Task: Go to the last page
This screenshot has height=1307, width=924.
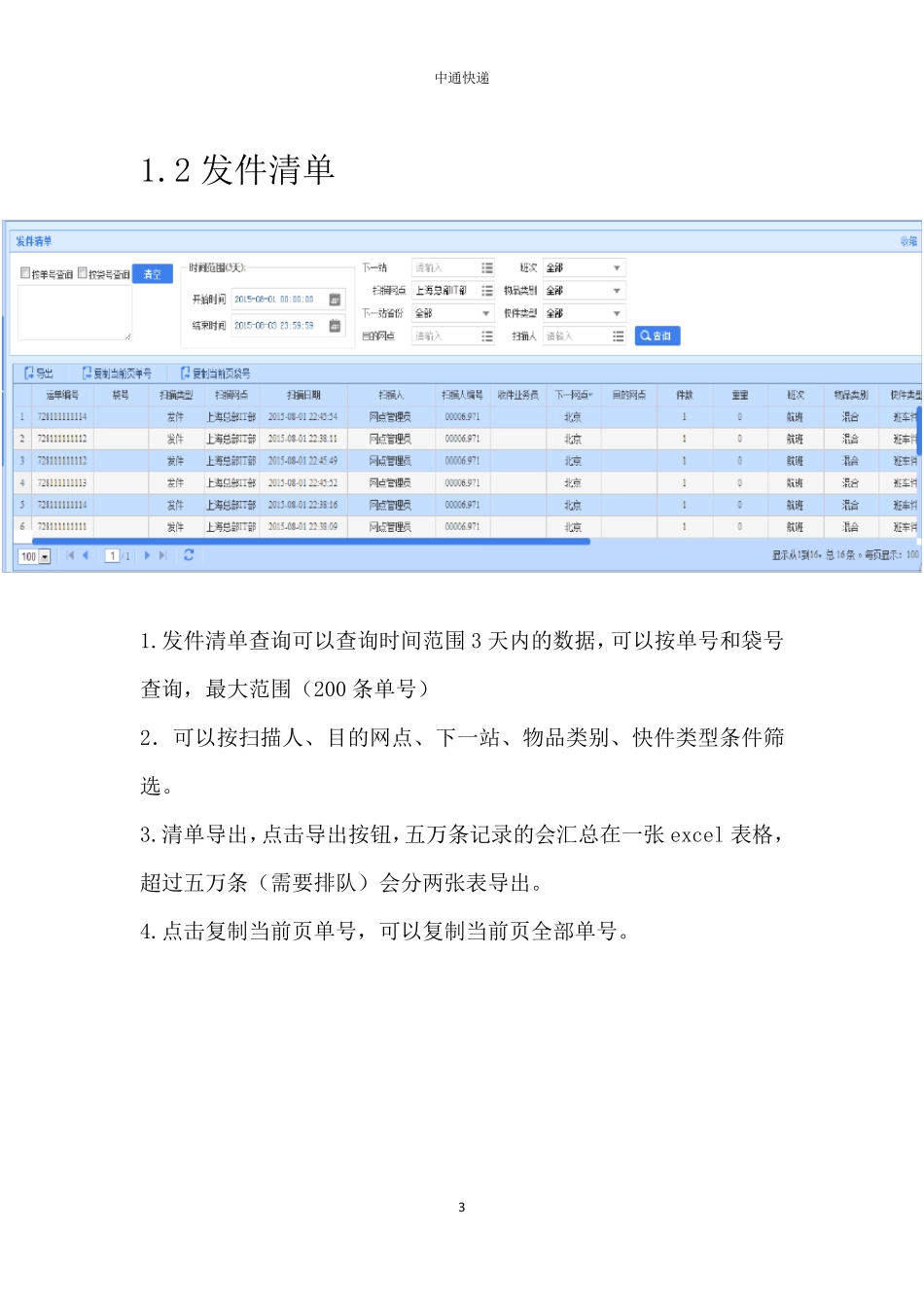Action: tap(162, 555)
